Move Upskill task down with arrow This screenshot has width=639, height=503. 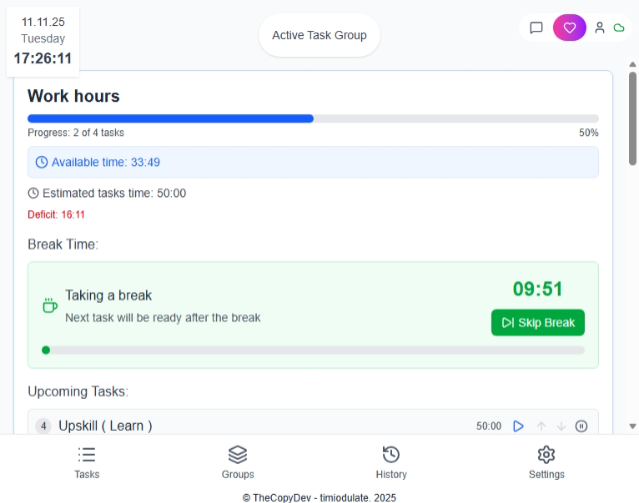click(x=561, y=426)
